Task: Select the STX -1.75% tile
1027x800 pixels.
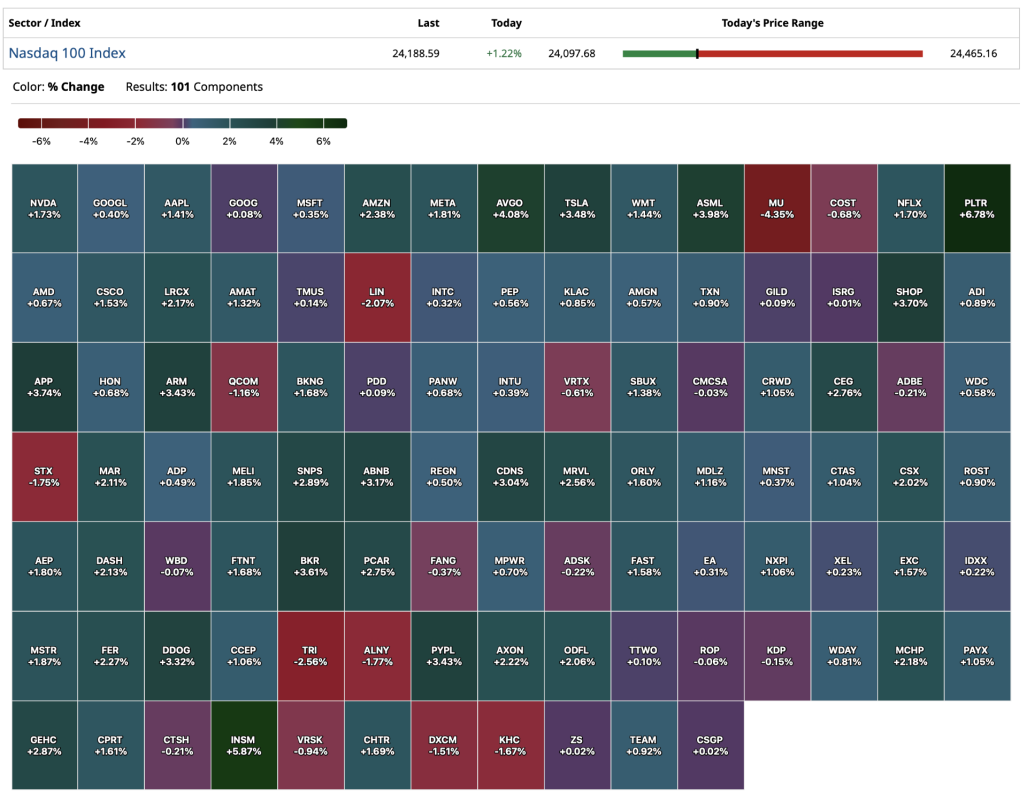Action: [x=44, y=476]
